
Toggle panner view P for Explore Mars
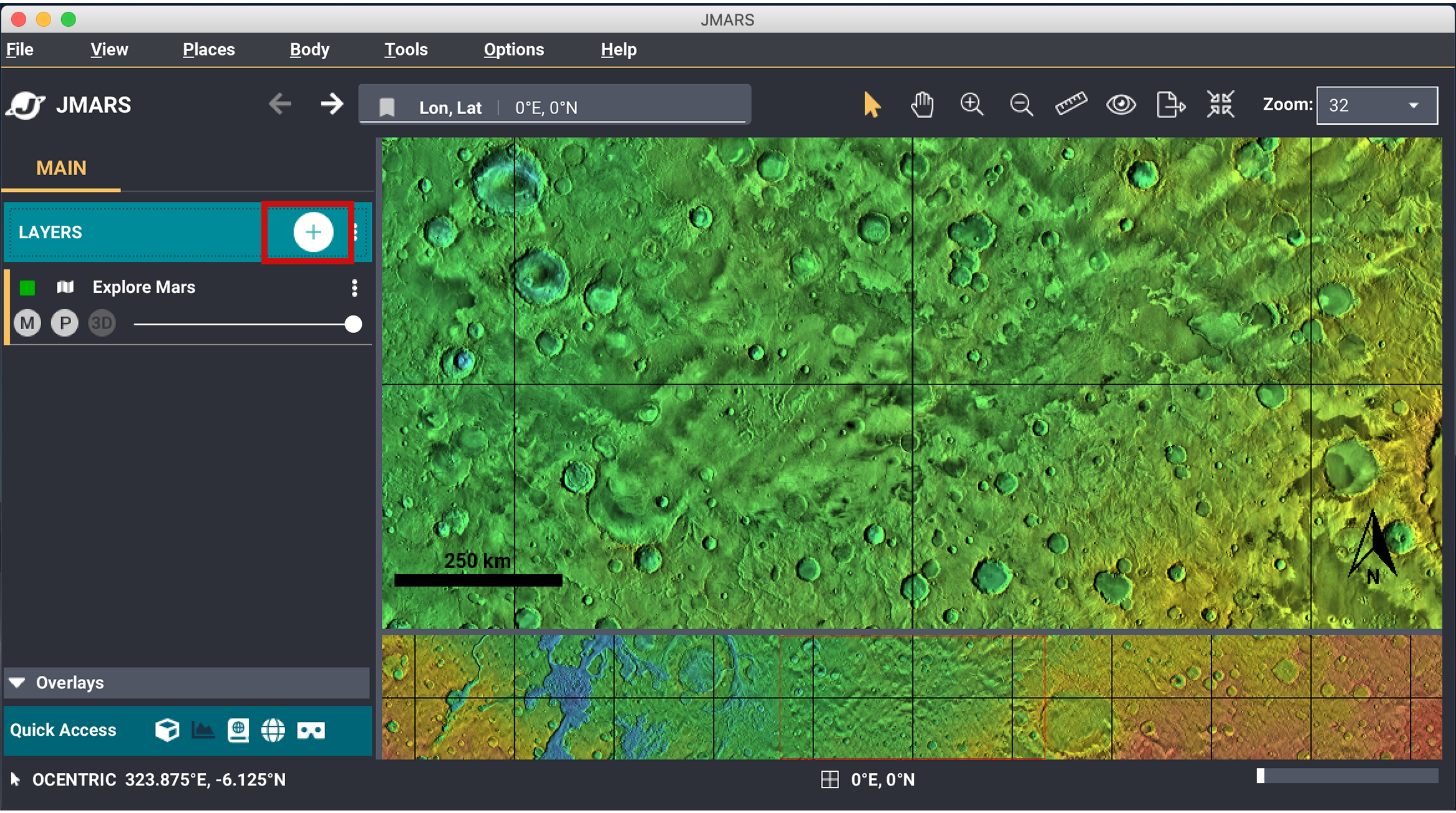point(65,323)
